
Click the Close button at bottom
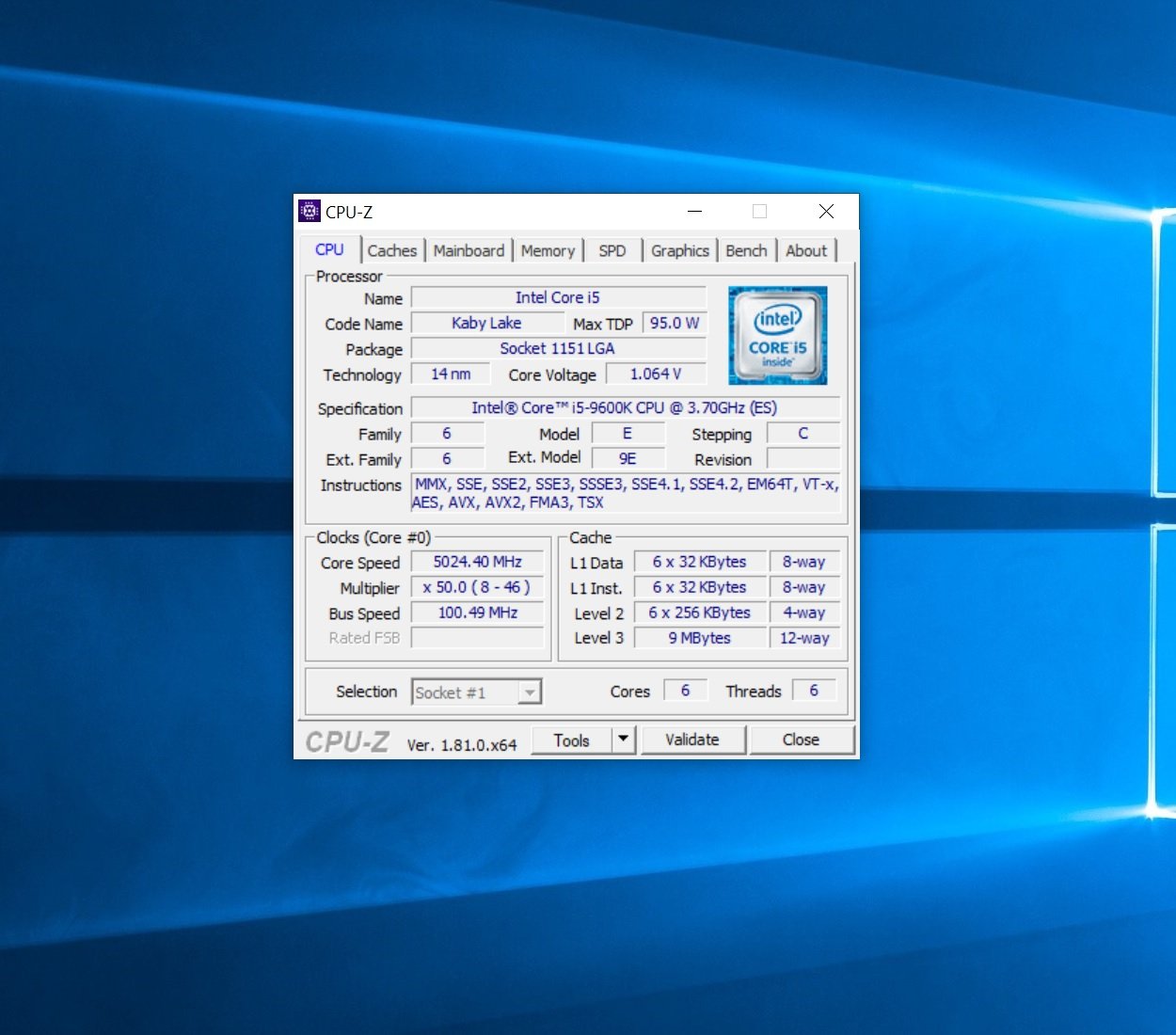pos(802,740)
